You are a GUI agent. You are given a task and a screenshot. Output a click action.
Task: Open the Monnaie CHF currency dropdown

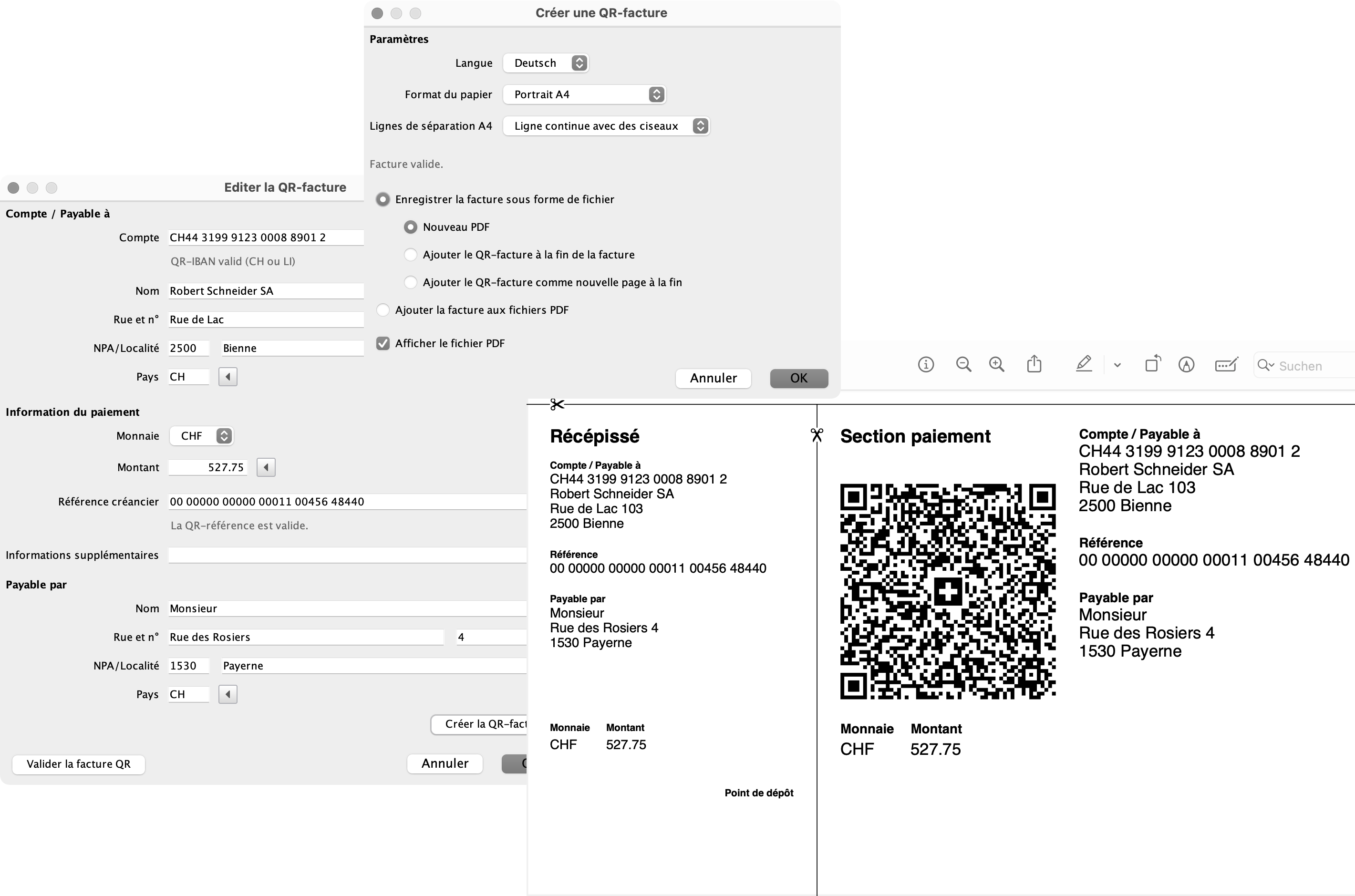[202, 436]
